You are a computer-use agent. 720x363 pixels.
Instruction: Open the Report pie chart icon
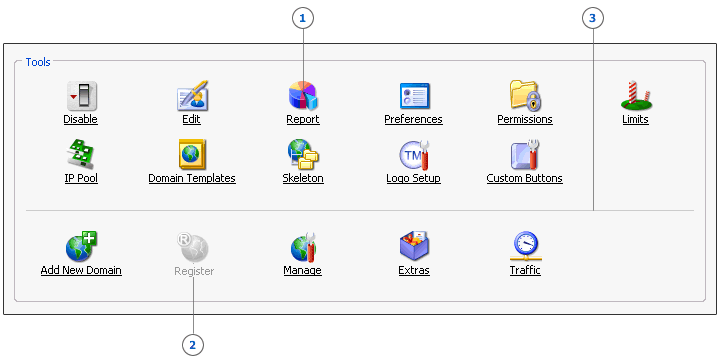303,96
